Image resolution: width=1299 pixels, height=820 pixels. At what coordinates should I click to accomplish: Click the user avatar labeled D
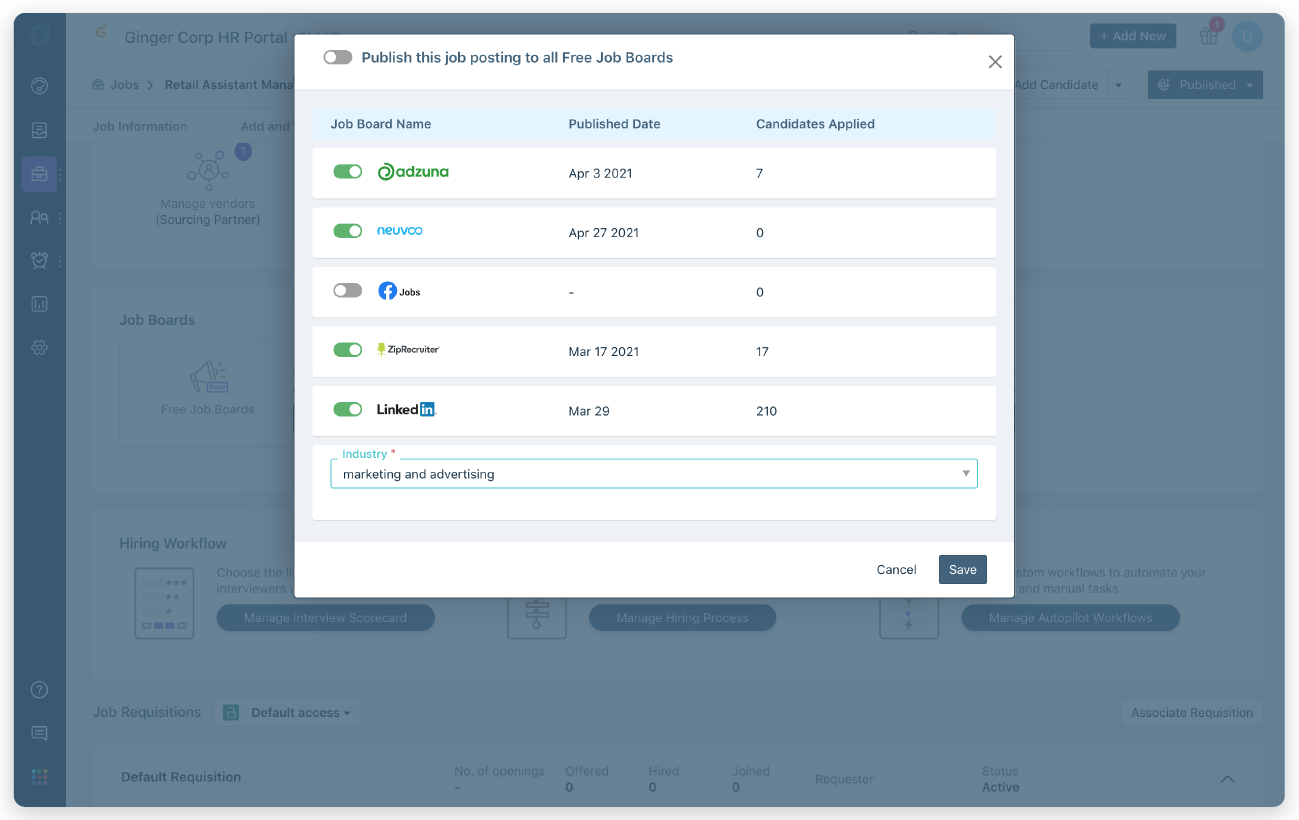(1247, 36)
